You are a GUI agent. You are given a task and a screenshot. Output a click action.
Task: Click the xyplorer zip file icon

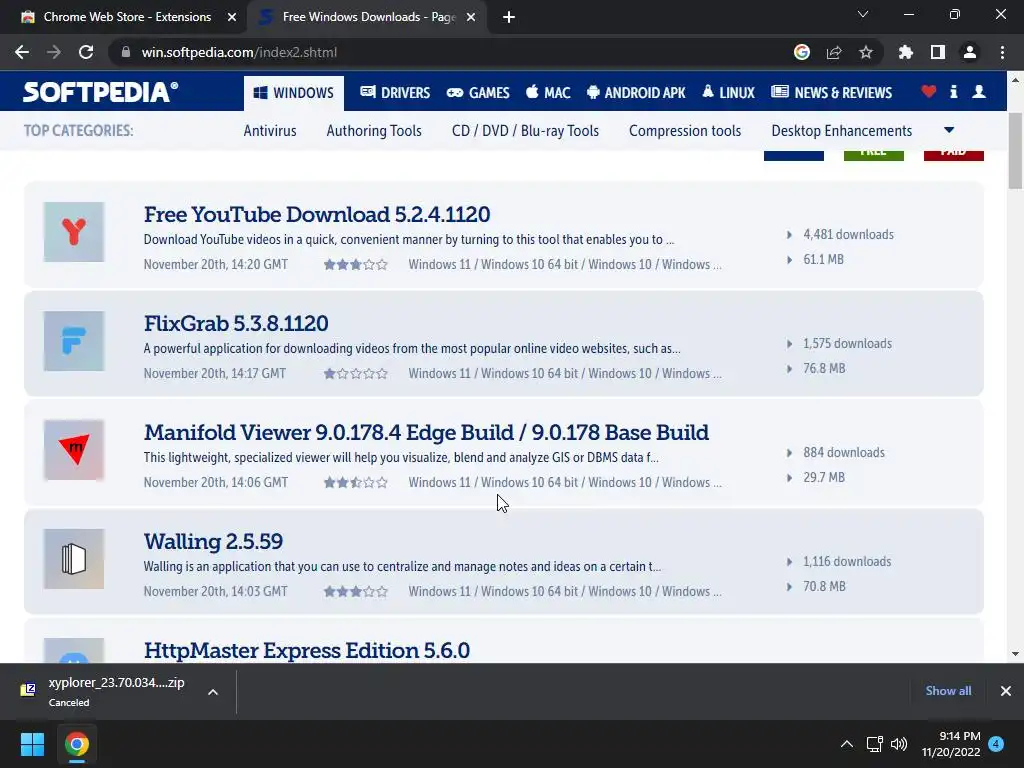28,690
